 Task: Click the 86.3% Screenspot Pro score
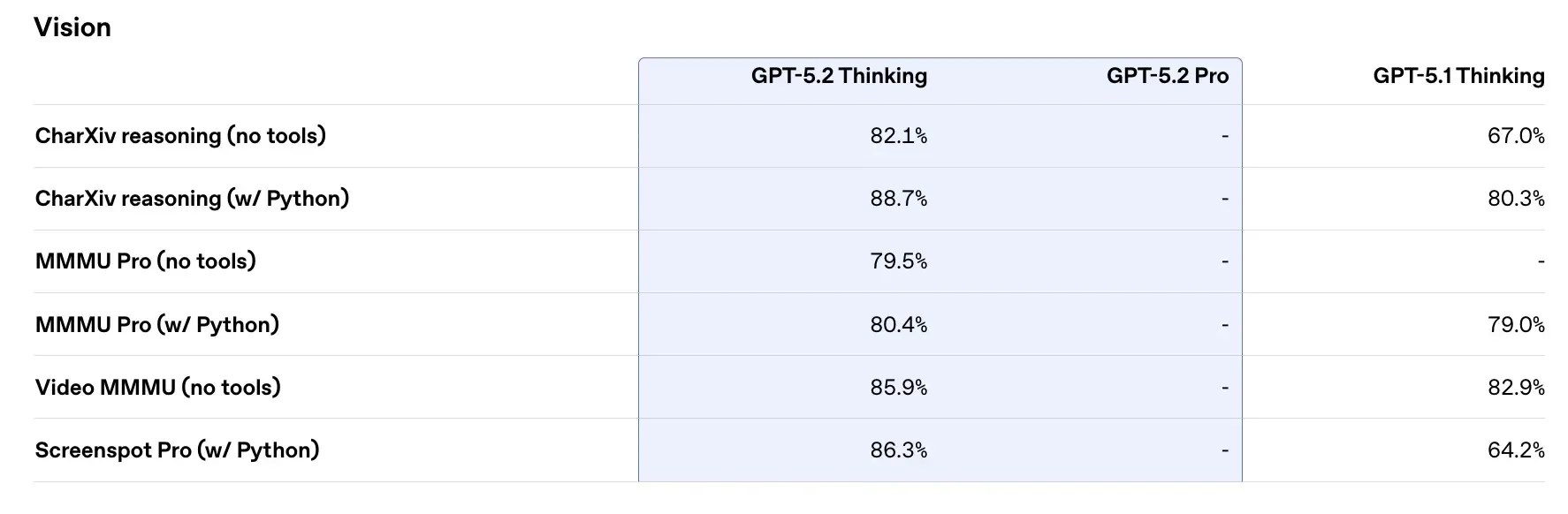click(x=898, y=450)
